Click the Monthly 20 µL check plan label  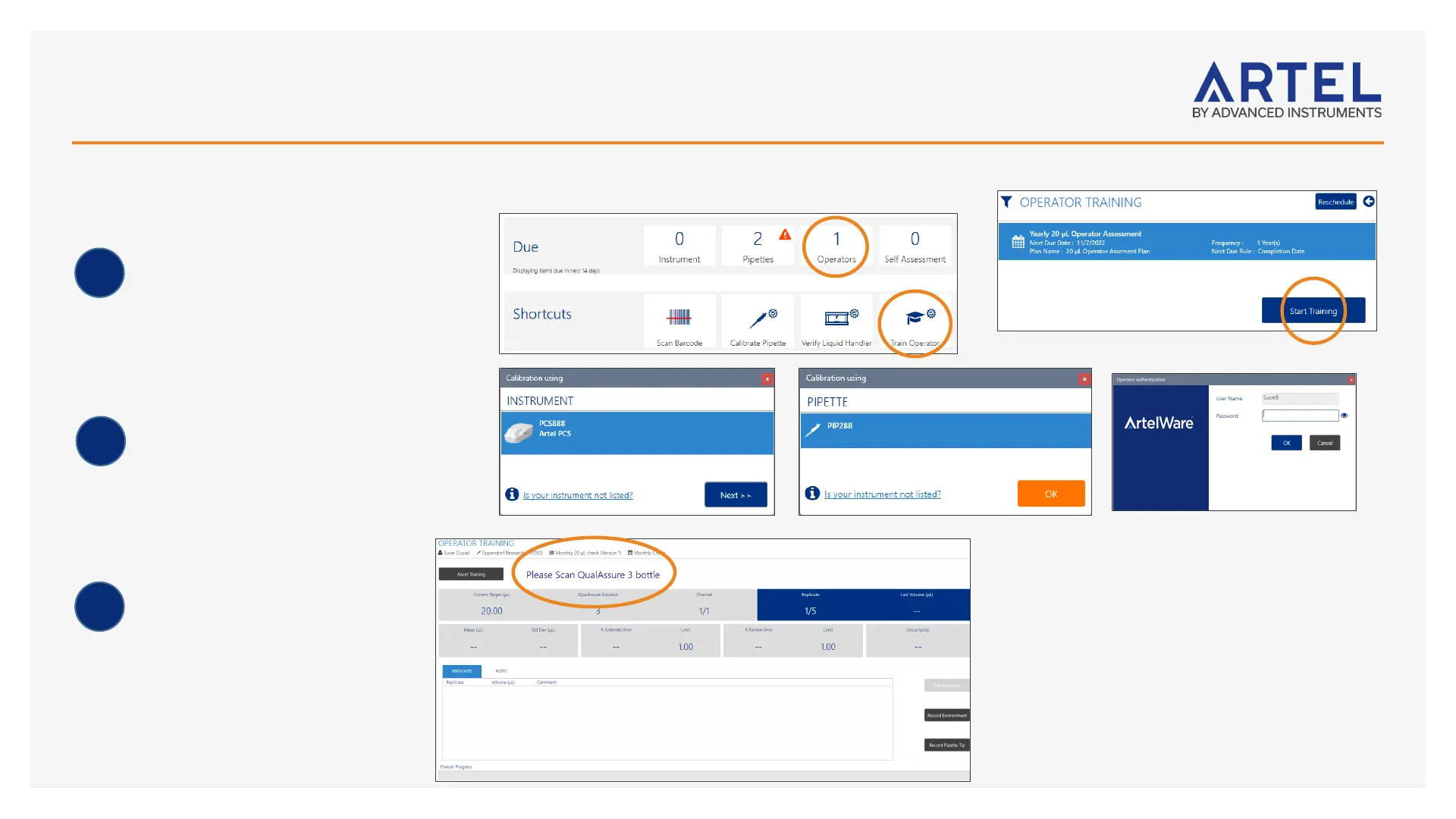588,553
